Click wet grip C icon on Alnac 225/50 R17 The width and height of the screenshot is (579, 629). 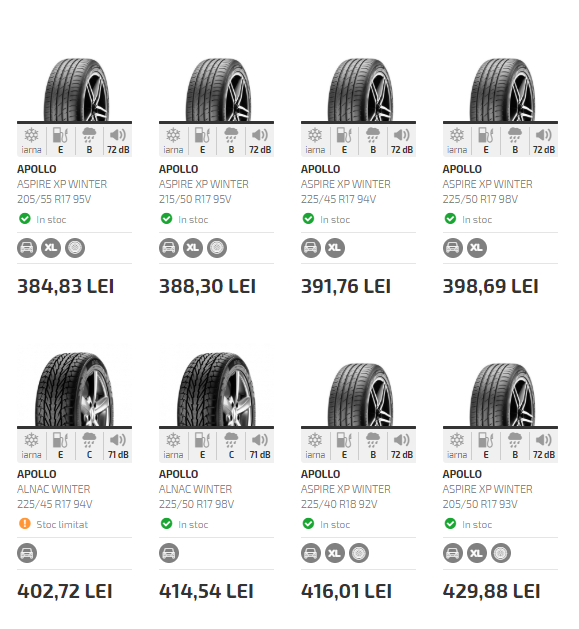pos(231,446)
